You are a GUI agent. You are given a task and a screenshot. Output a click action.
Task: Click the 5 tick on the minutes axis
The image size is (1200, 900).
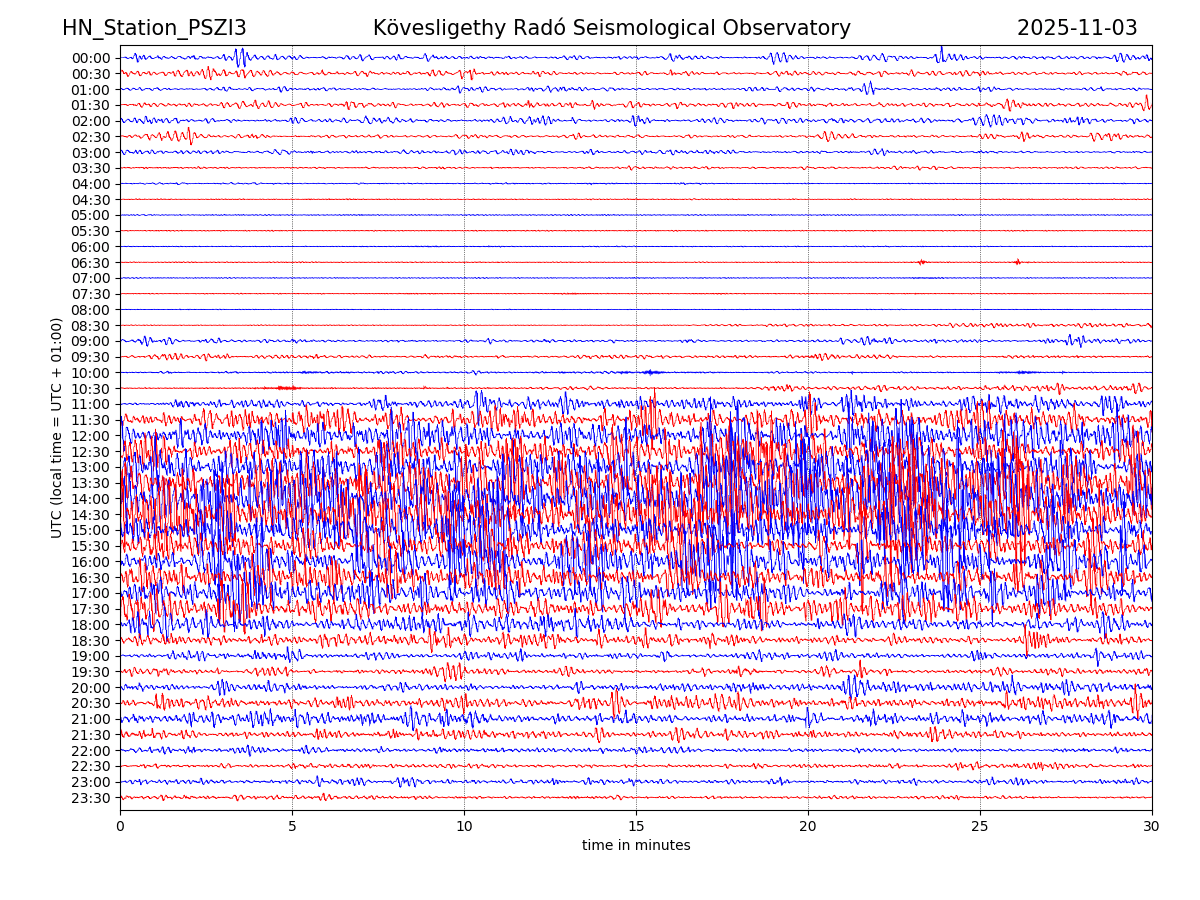pos(292,827)
